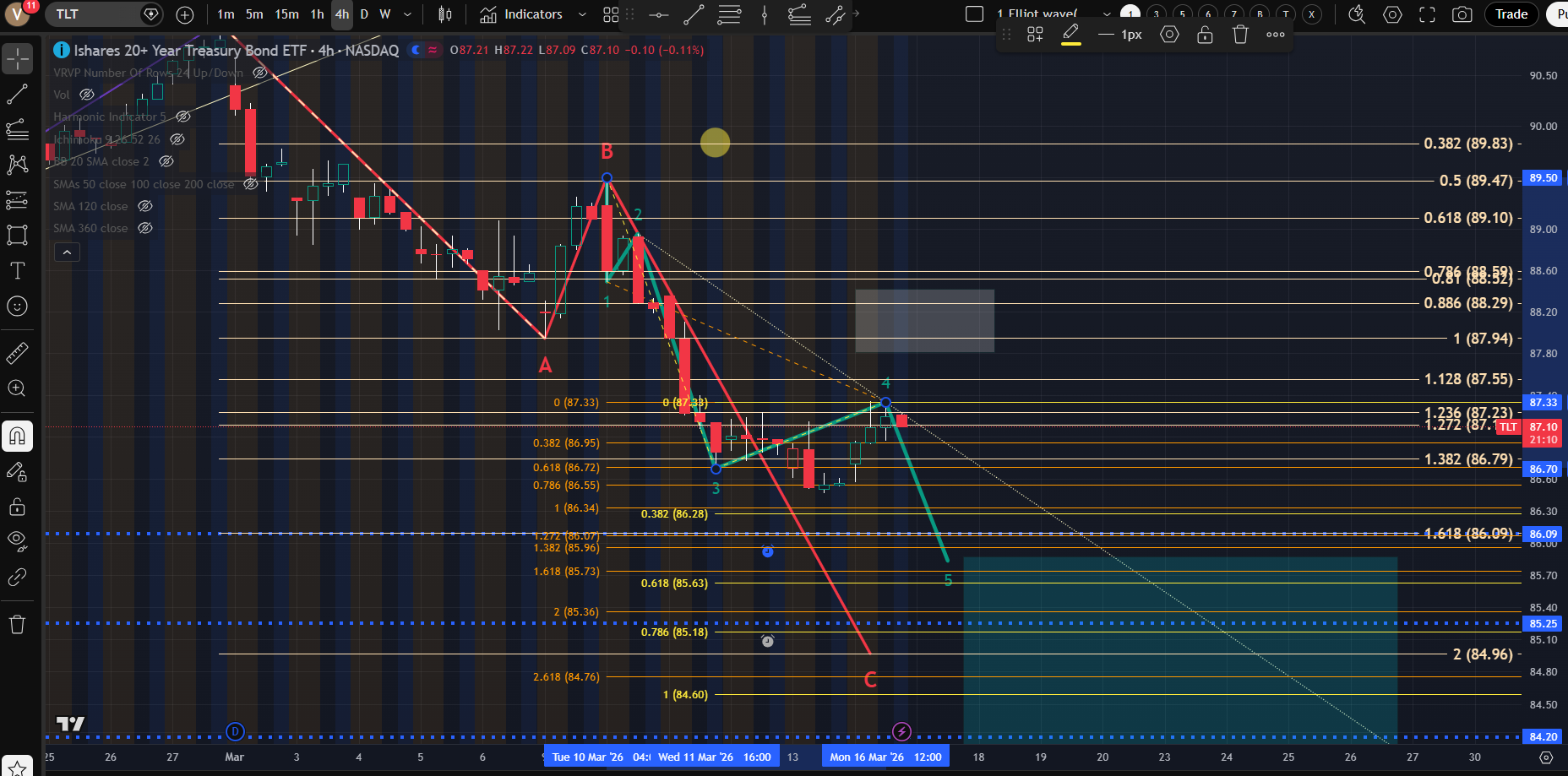This screenshot has width=1568, height=776.
Task: Unhide the Ichimoku indicator
Action: 177,139
